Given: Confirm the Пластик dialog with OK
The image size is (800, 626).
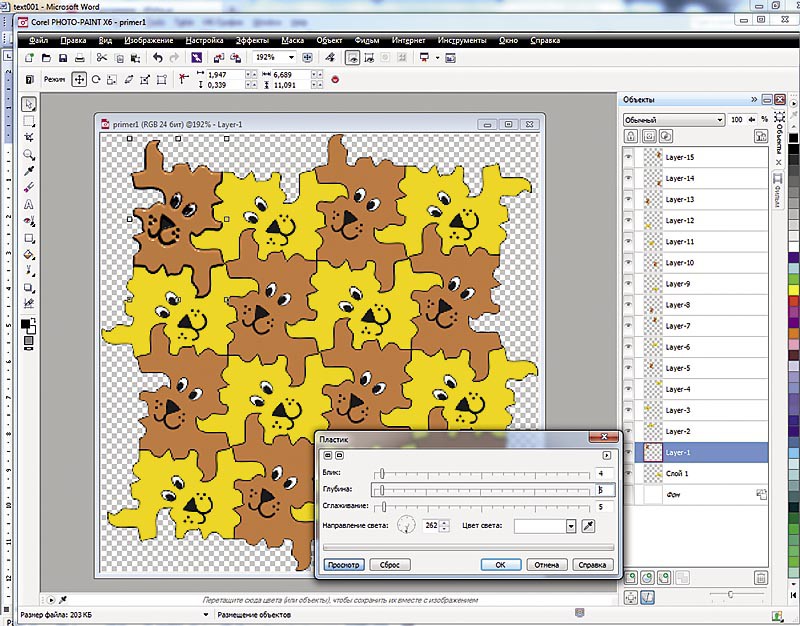Looking at the screenshot, I should pyautogui.click(x=500, y=564).
